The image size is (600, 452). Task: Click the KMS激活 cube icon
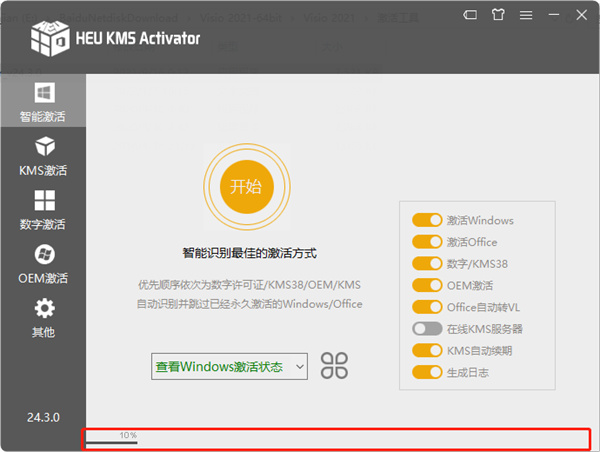coord(44,147)
